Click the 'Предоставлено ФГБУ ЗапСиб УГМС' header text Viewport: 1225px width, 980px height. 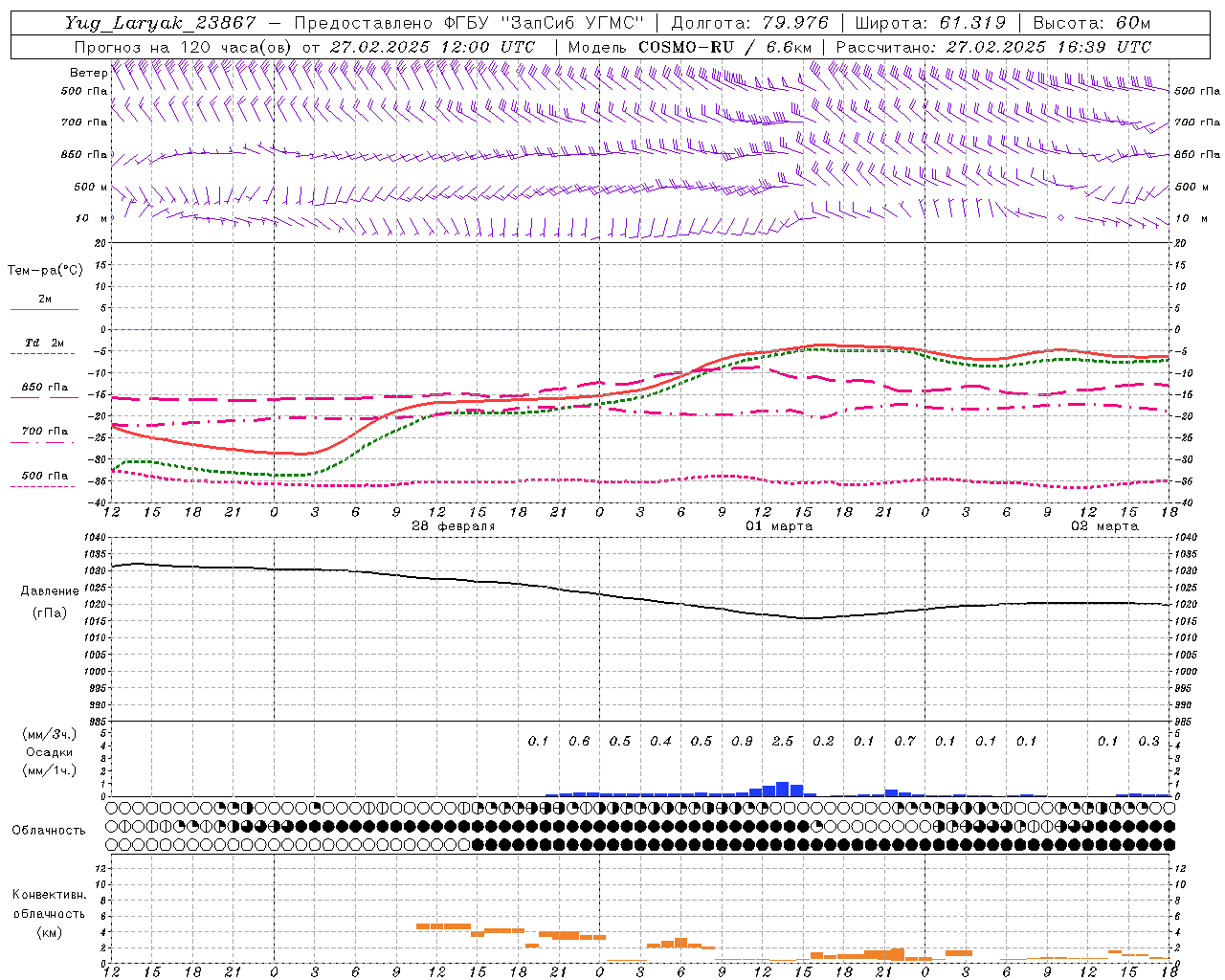coord(469,23)
